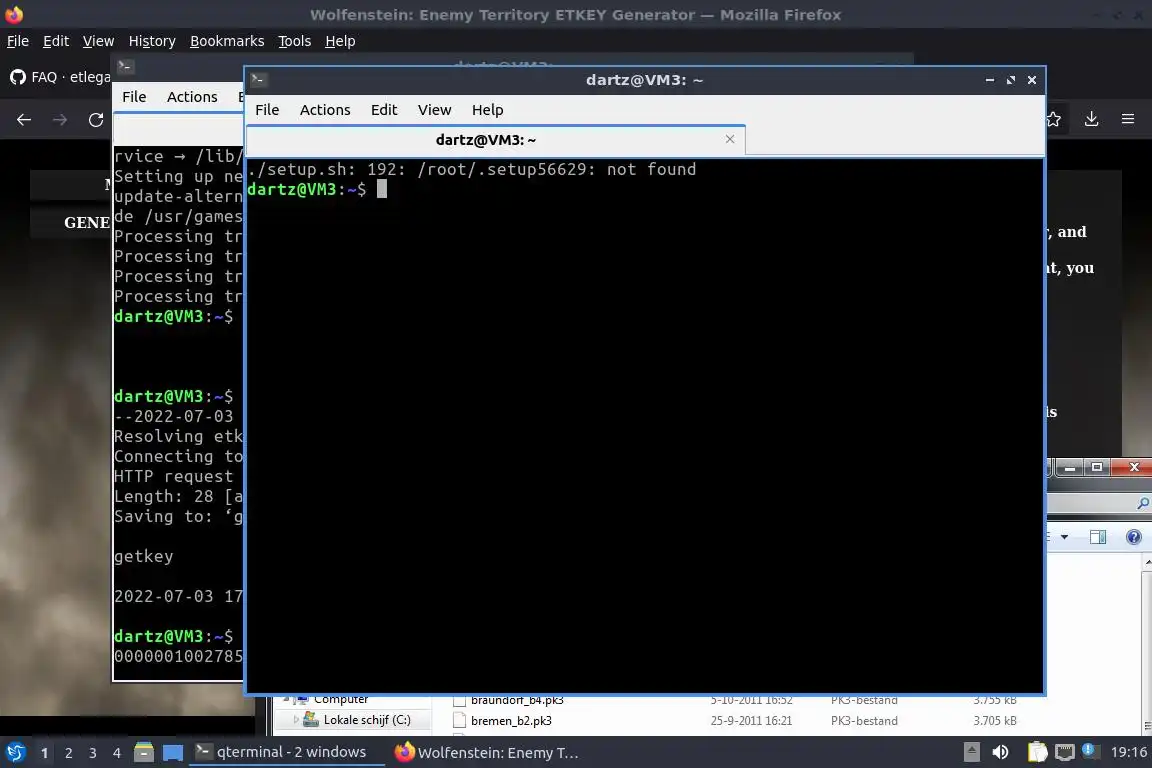Open the Firefox View menu
Screen dimensions: 1152x768
98,41
